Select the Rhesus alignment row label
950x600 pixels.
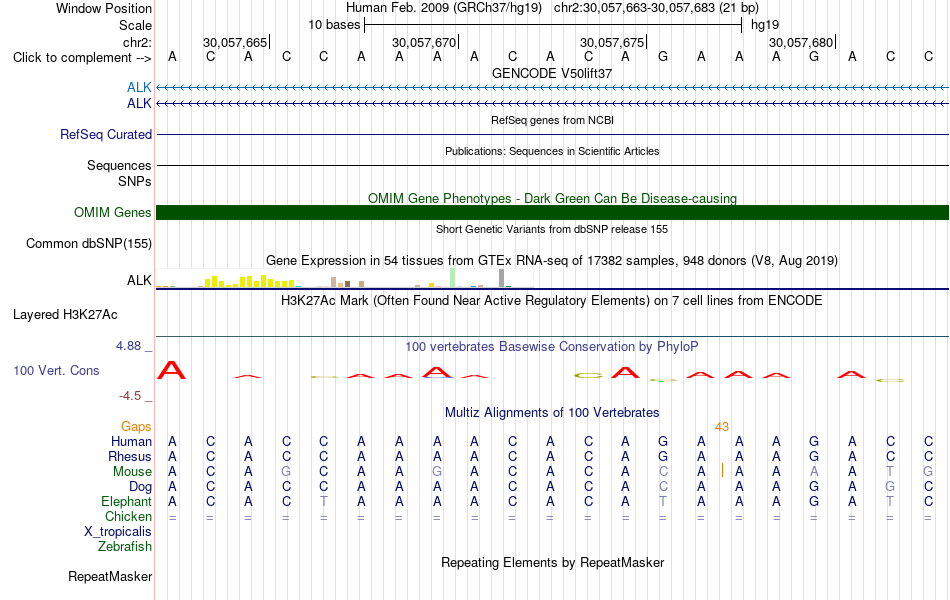point(130,456)
